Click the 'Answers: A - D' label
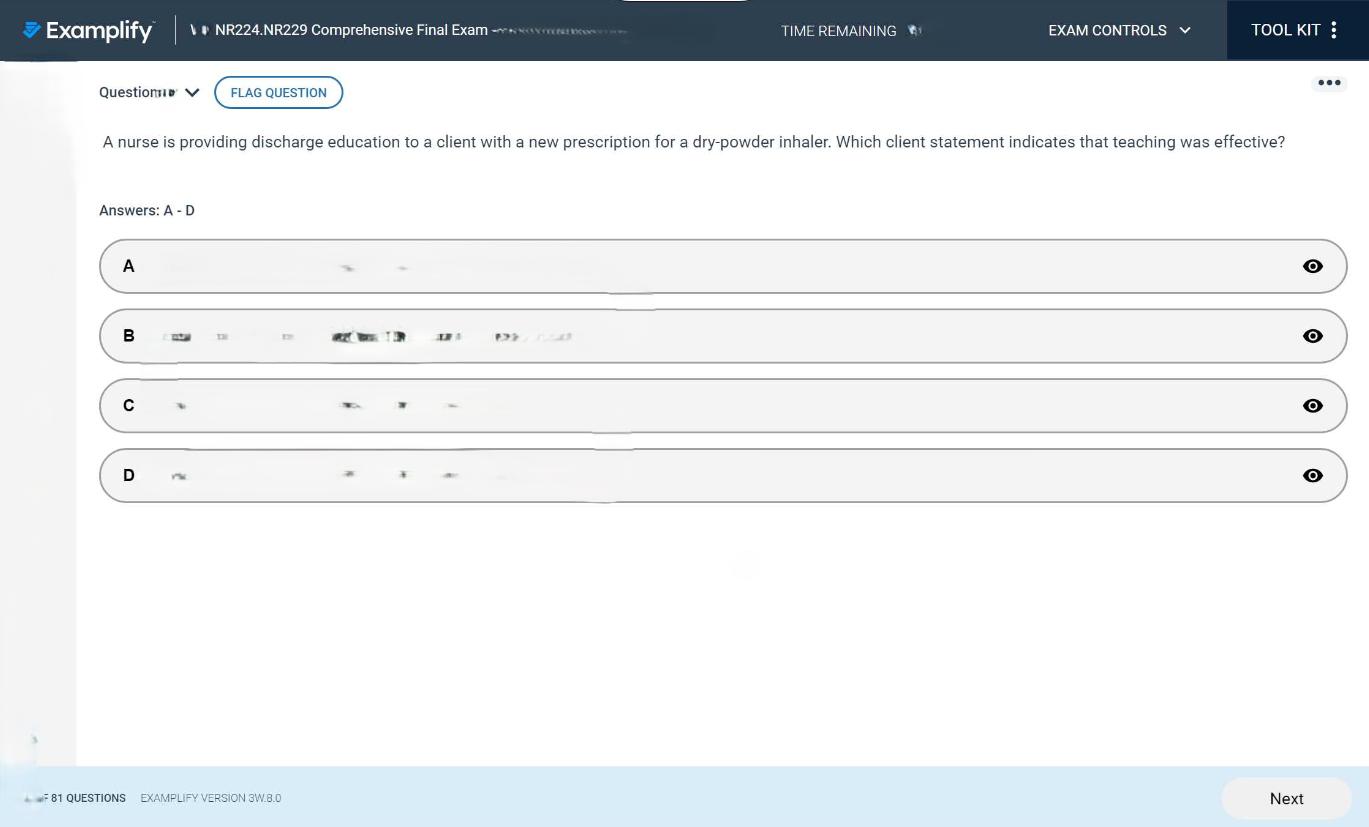The height and width of the screenshot is (827, 1369). pyautogui.click(x=147, y=210)
